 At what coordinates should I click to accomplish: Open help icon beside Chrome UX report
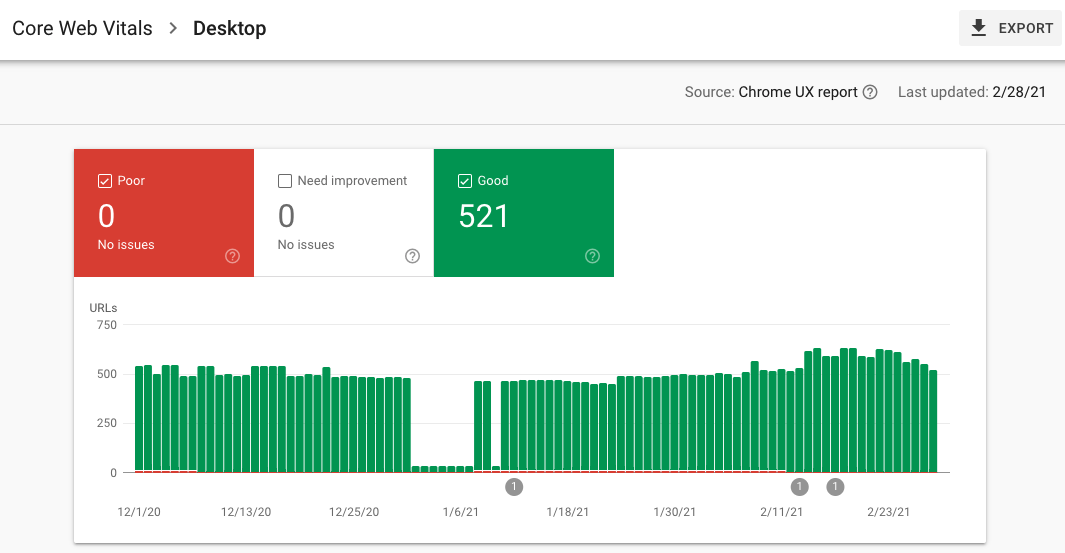[x=870, y=92]
